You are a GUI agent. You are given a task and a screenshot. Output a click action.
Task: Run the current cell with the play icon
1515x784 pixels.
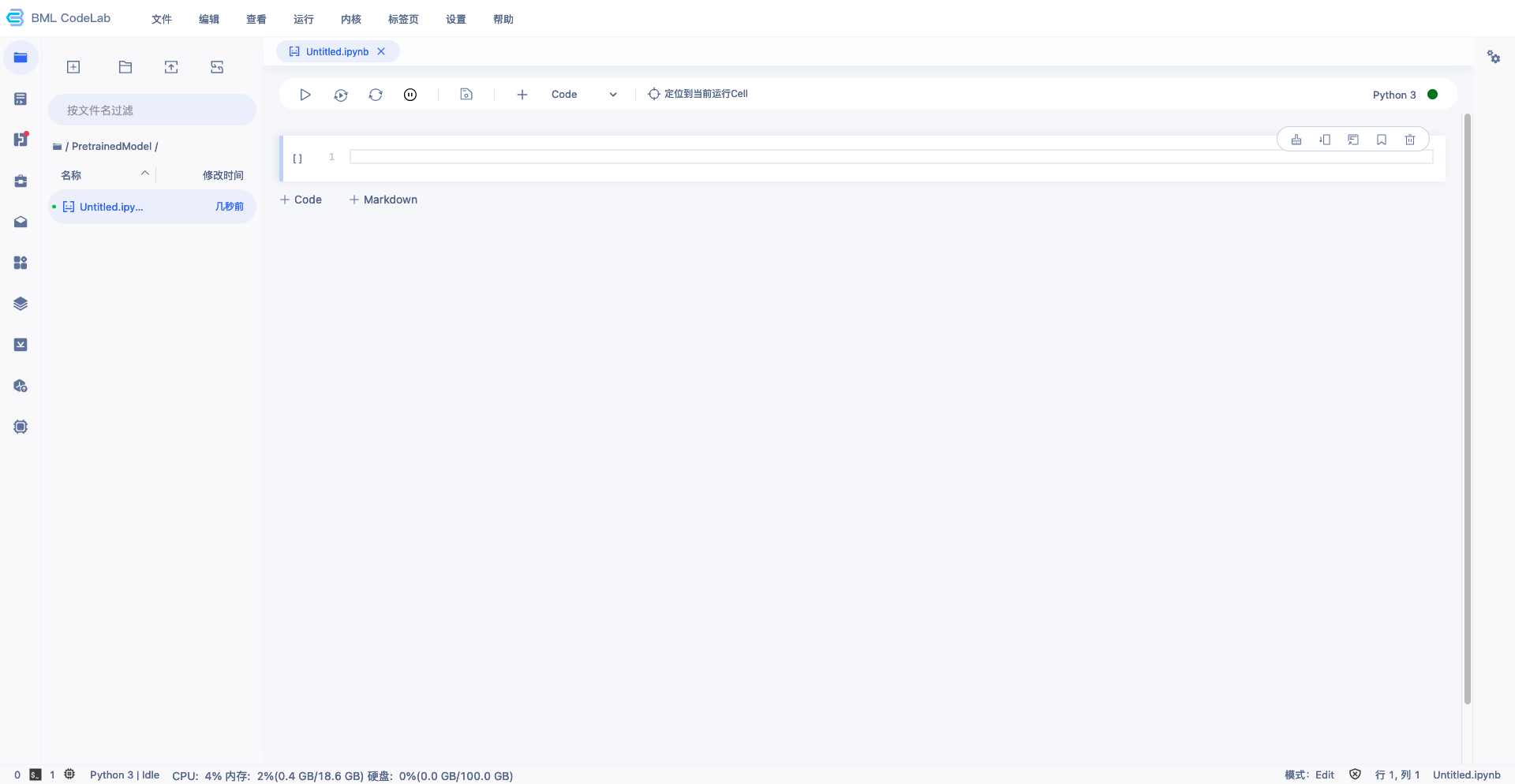[305, 95]
